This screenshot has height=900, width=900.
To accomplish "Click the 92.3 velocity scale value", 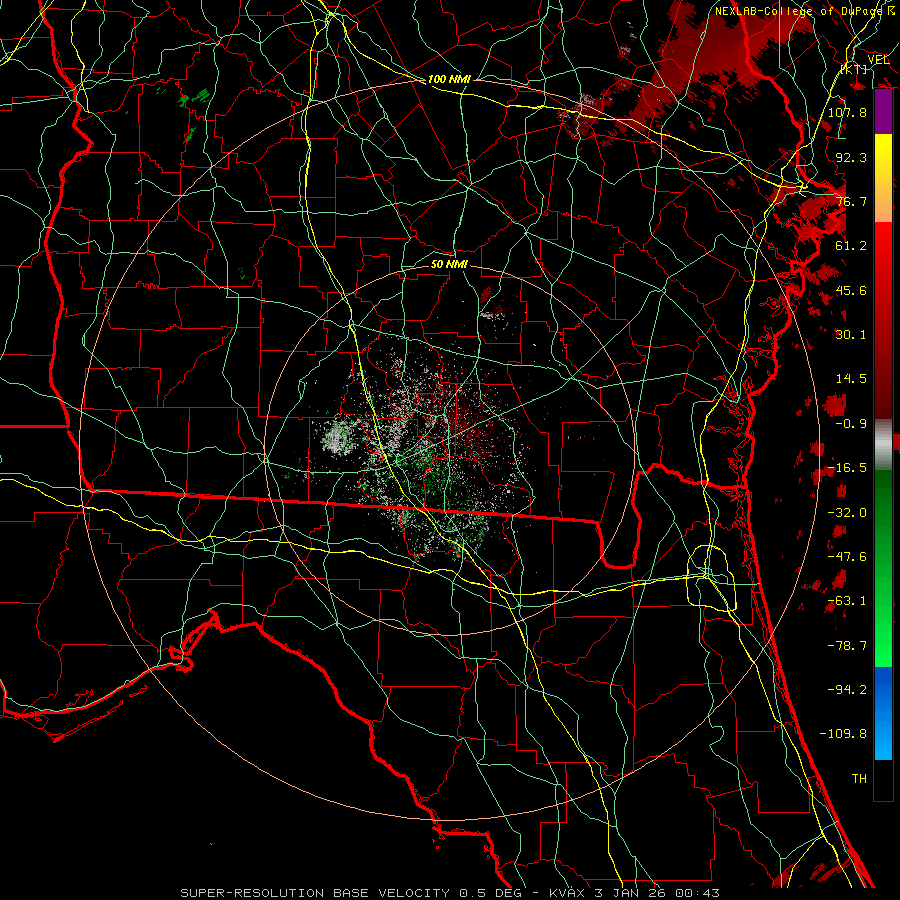I will (851, 157).
